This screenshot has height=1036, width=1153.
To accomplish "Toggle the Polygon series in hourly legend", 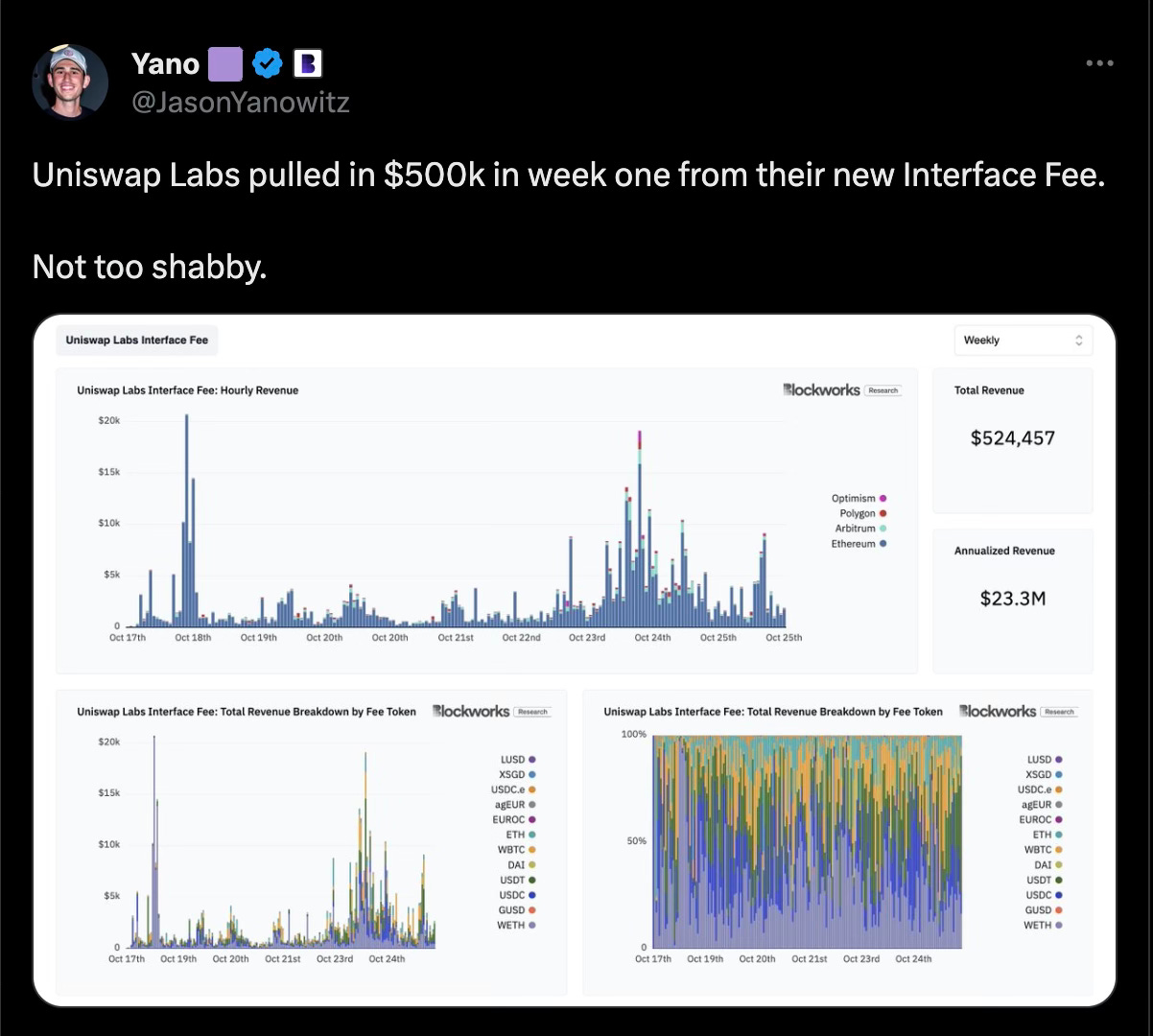I will coord(863,513).
